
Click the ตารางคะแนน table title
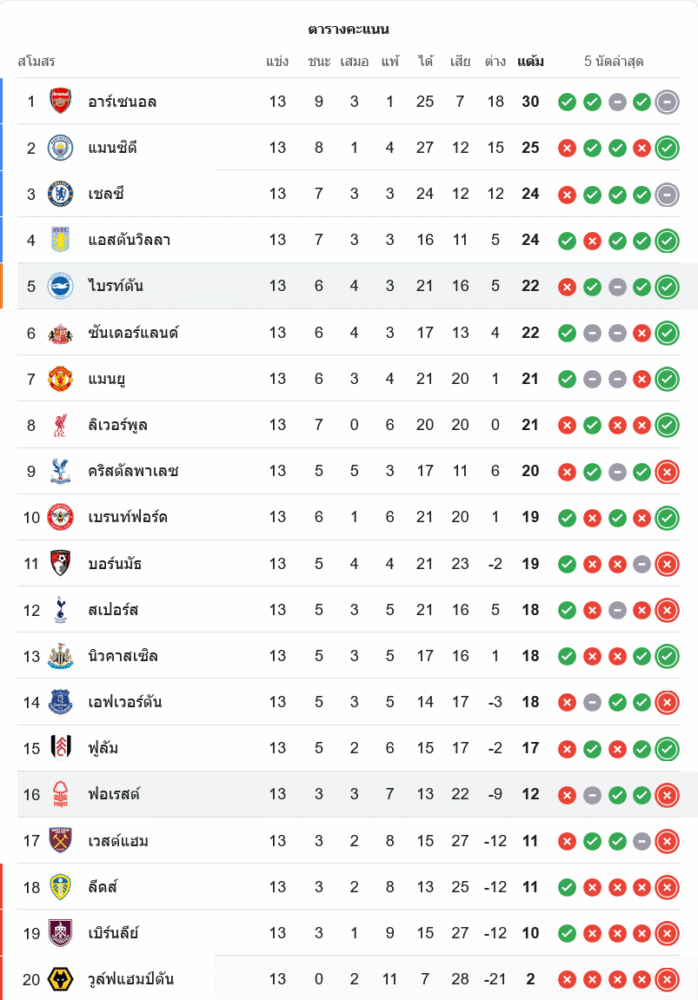tap(349, 29)
